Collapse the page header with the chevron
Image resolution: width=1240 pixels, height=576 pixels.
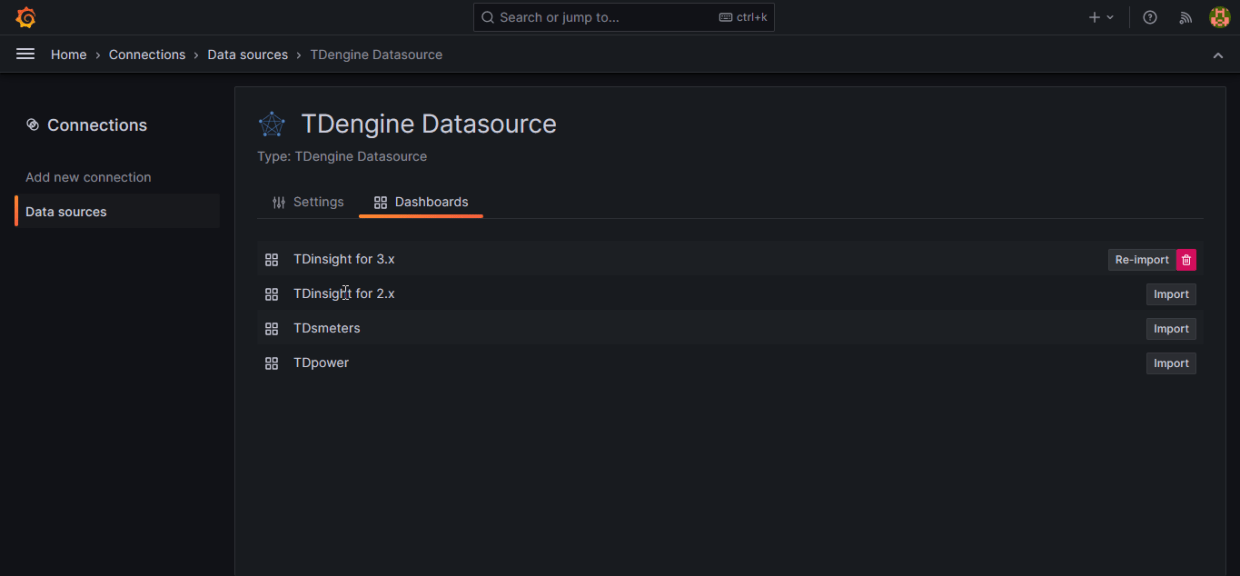tap(1218, 55)
